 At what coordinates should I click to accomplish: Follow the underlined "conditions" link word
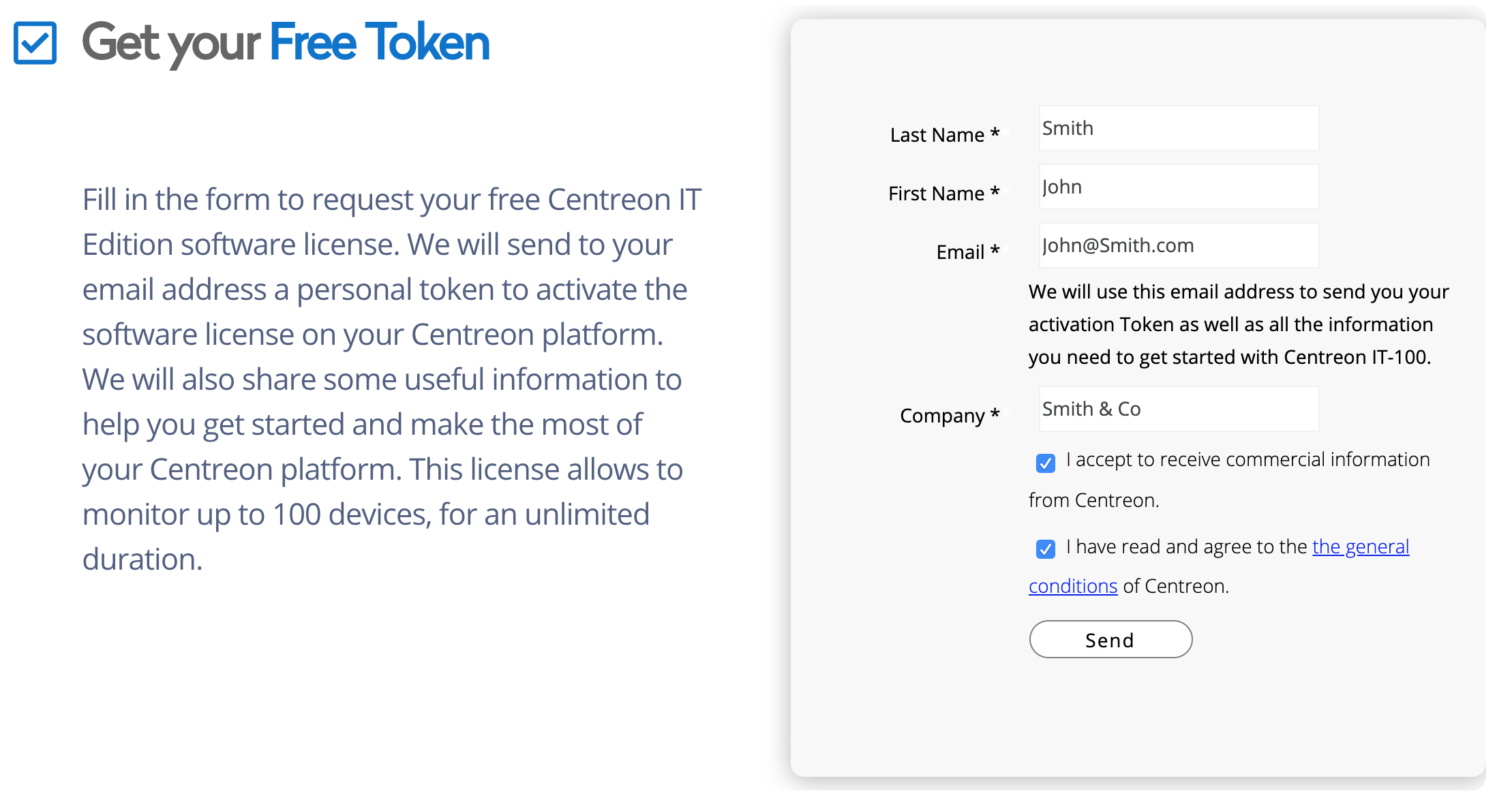pos(1073,586)
